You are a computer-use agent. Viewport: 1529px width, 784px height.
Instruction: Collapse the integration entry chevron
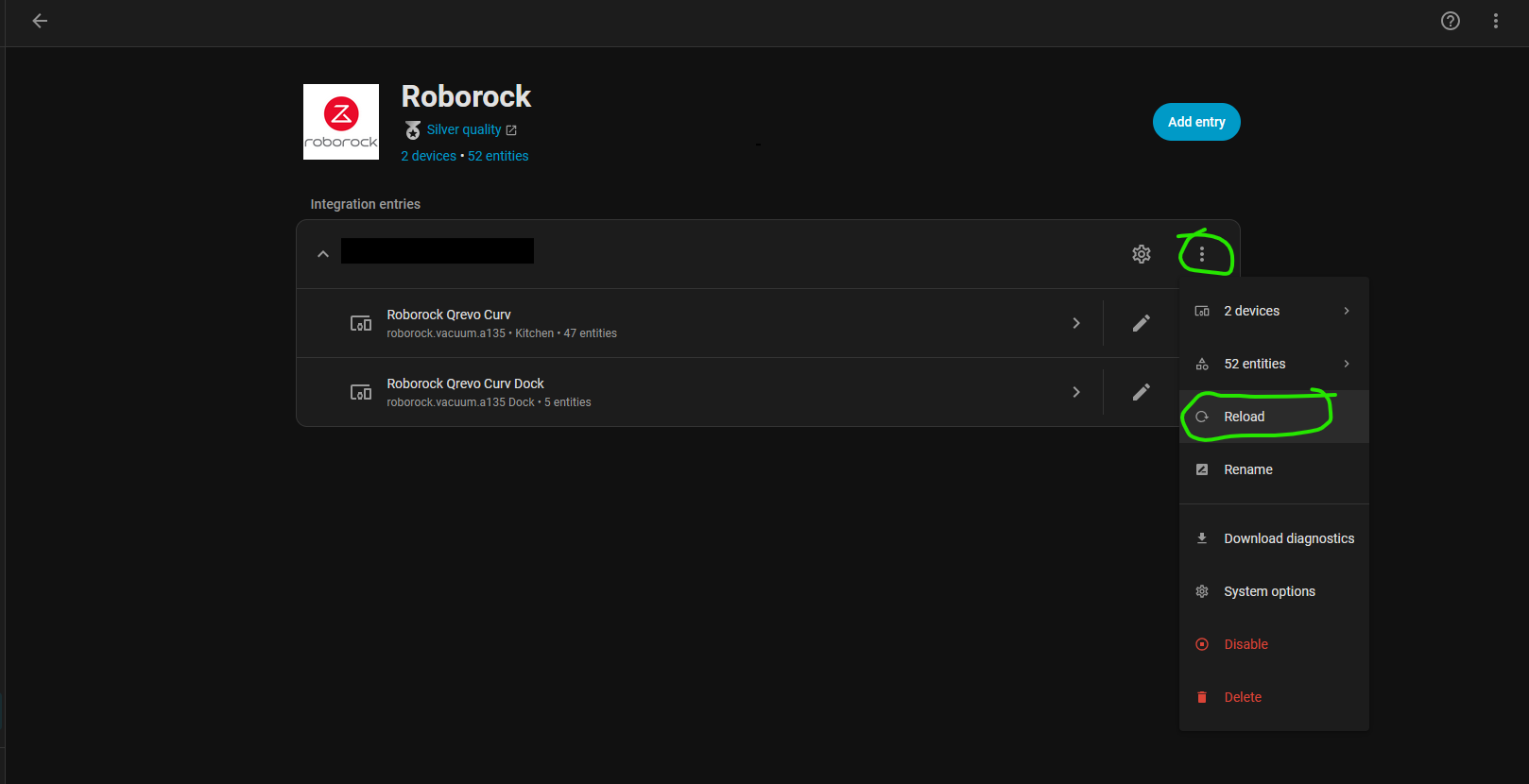pyautogui.click(x=323, y=254)
